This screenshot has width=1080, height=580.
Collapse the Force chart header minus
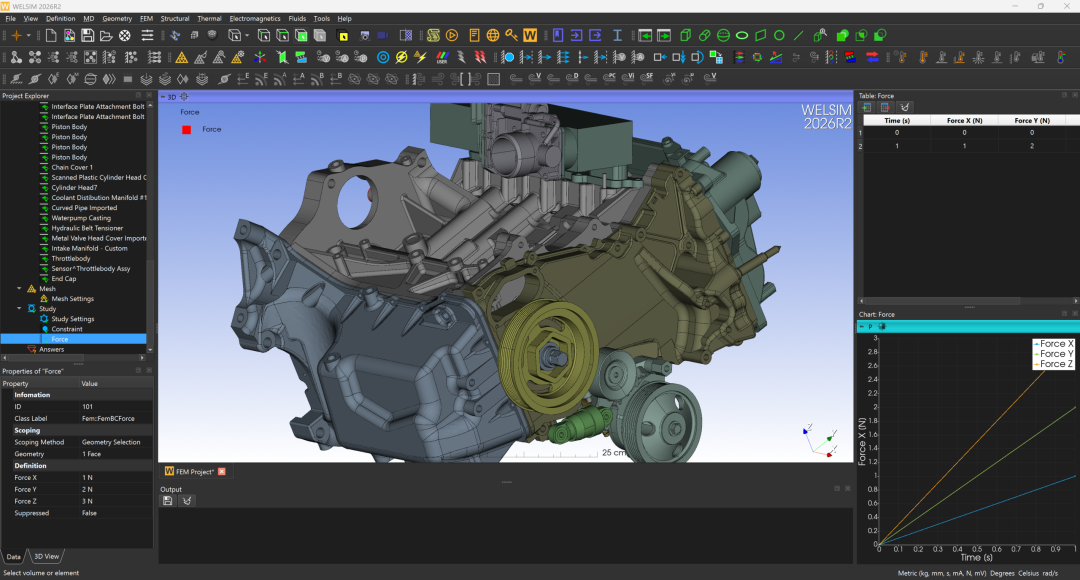862,327
